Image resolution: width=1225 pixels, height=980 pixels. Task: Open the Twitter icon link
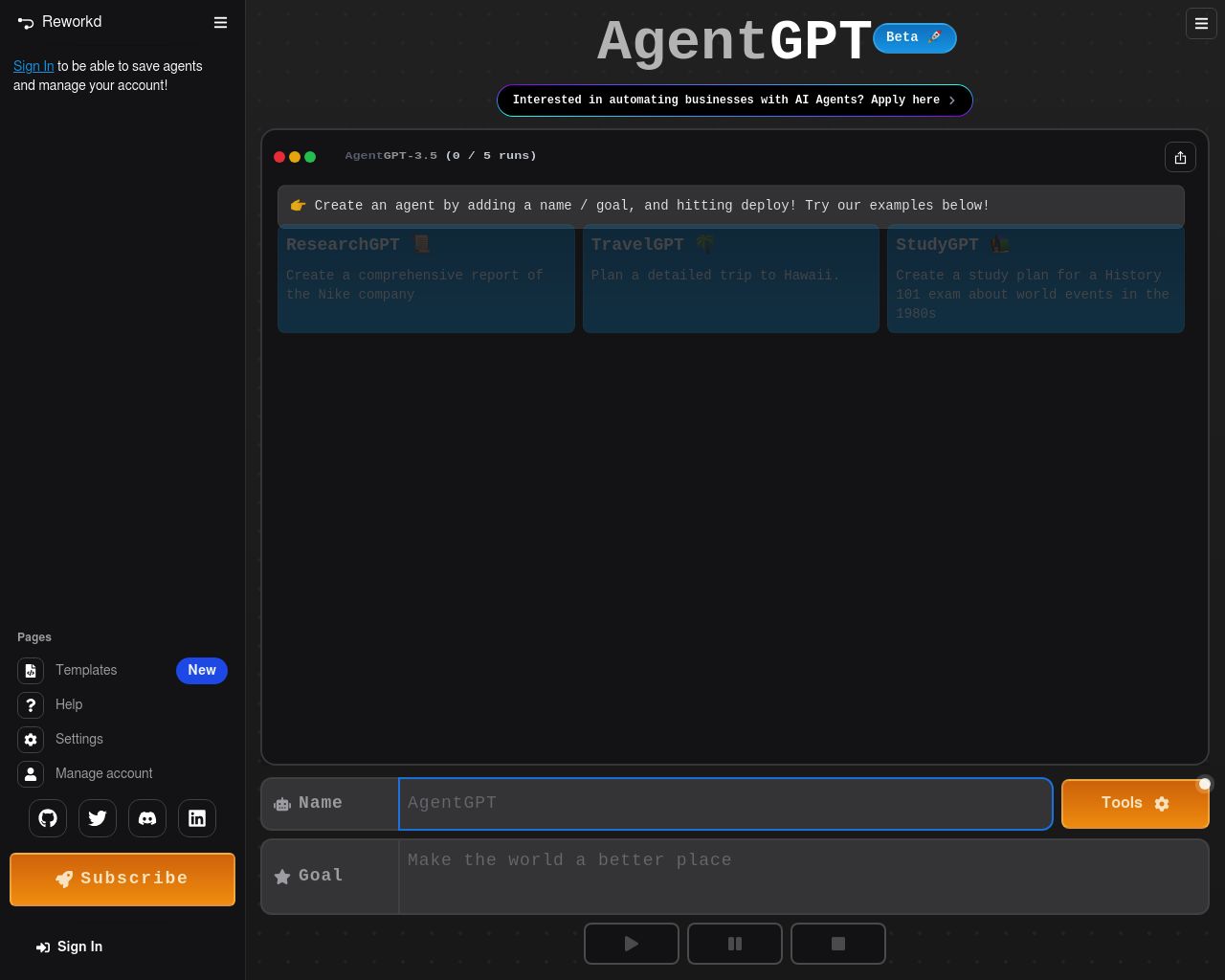tap(98, 818)
